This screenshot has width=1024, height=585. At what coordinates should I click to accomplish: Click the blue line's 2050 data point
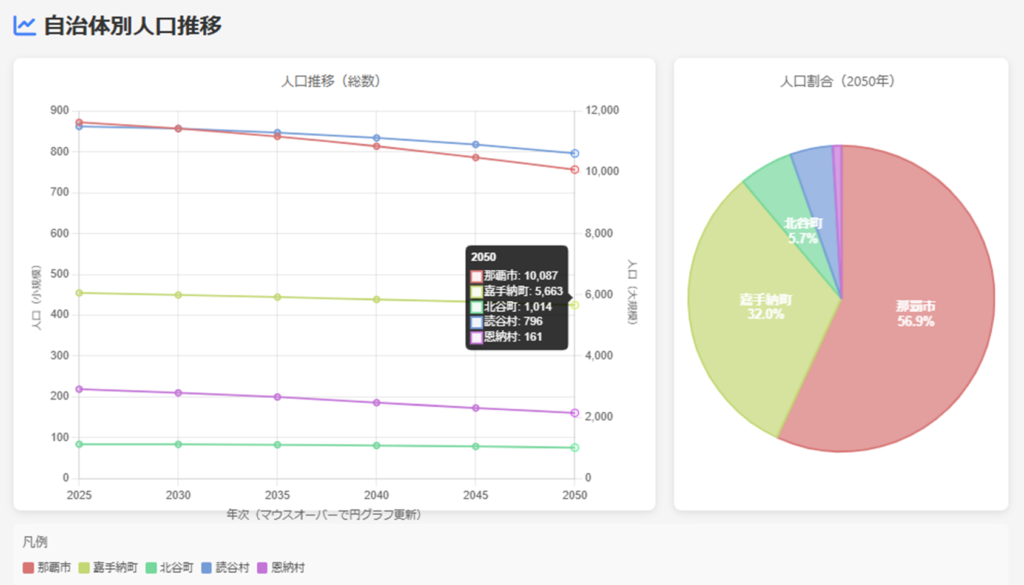point(575,154)
